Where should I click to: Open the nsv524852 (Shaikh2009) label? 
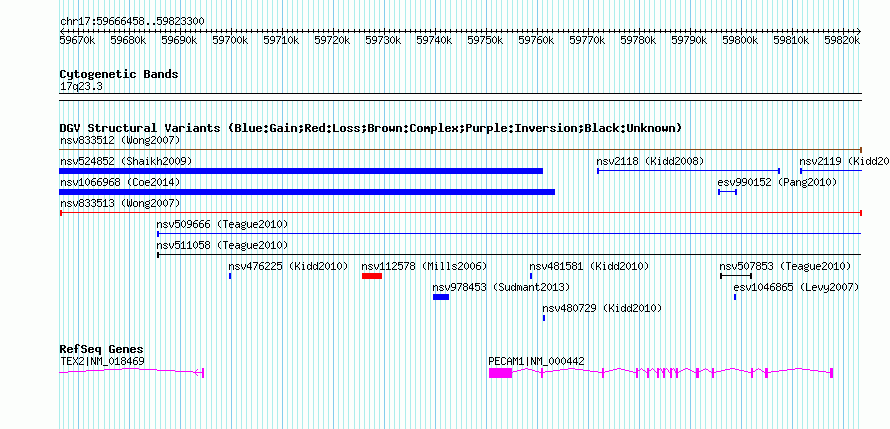tap(126, 161)
